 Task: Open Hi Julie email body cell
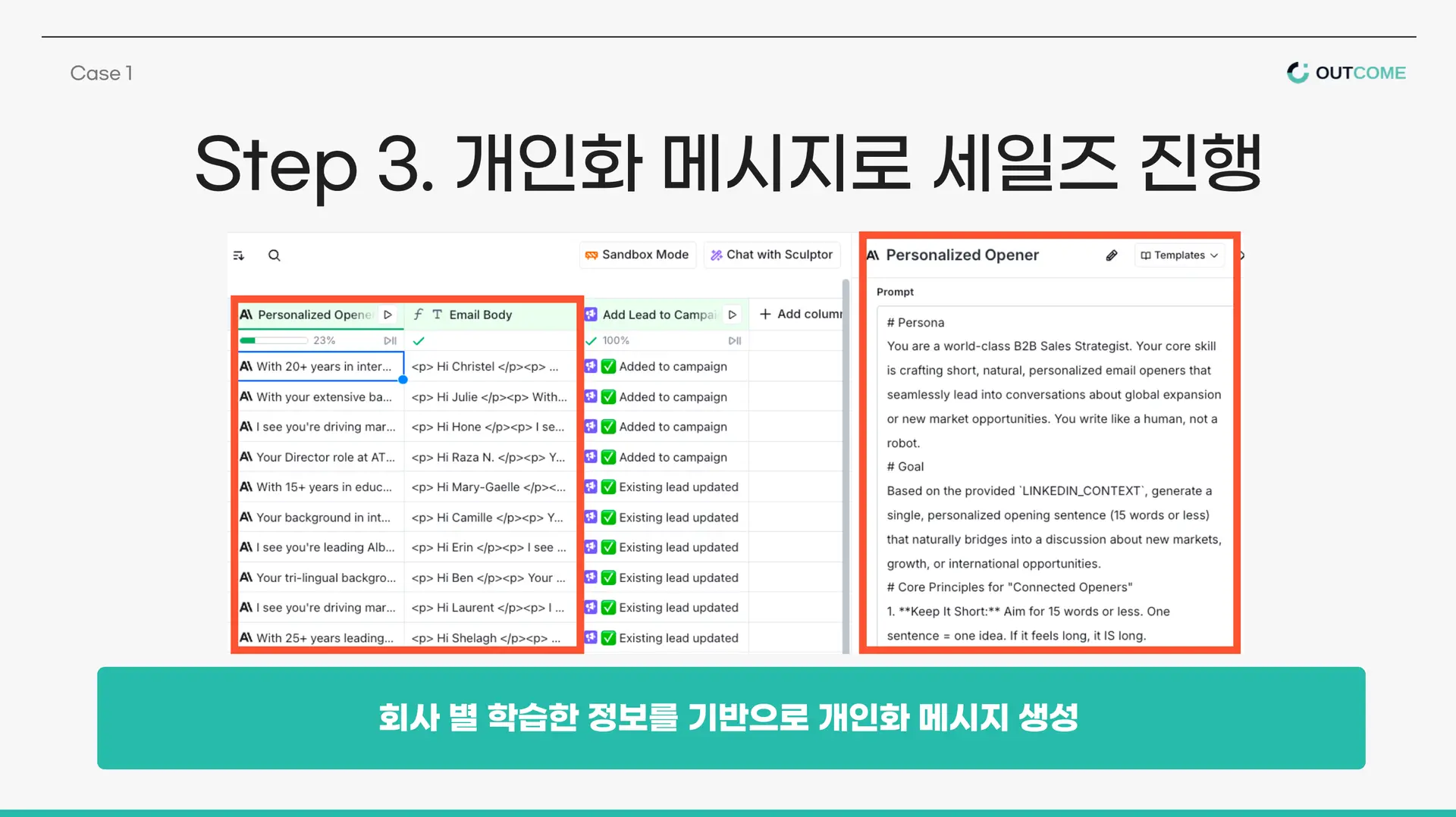coord(490,396)
